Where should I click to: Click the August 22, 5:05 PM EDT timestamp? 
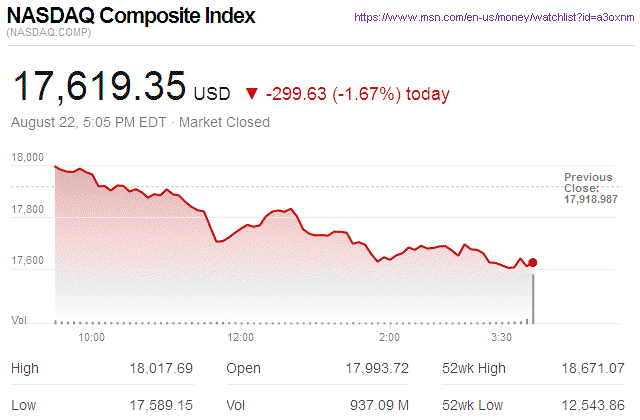coord(90,122)
